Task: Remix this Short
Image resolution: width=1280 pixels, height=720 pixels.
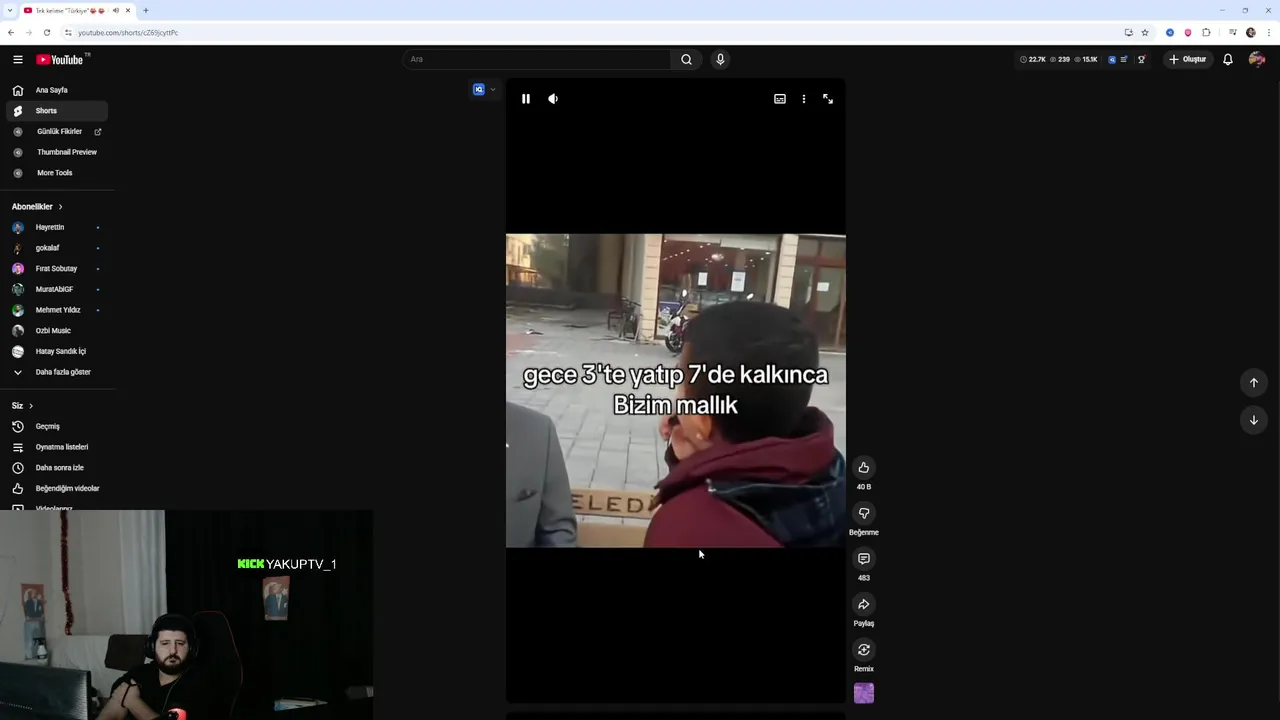Action: (864, 650)
